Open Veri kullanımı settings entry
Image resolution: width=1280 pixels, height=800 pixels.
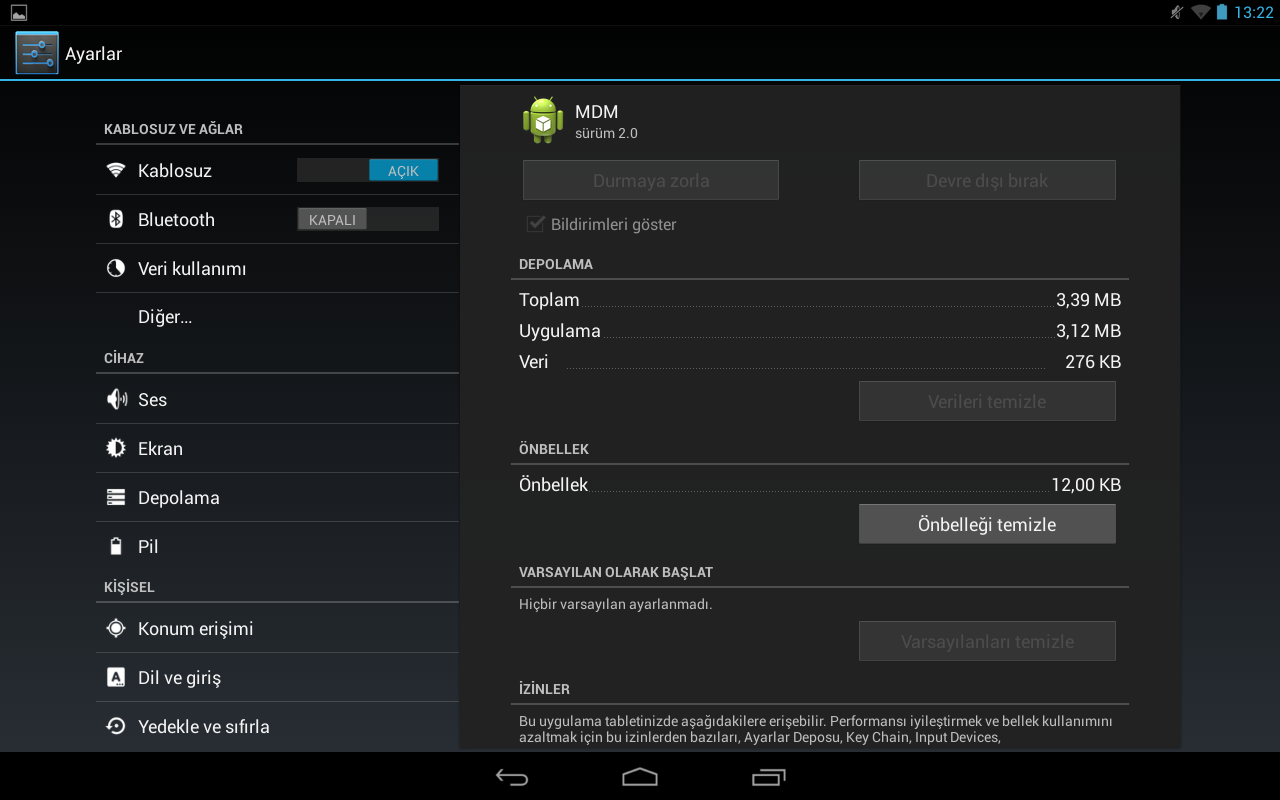[277, 268]
